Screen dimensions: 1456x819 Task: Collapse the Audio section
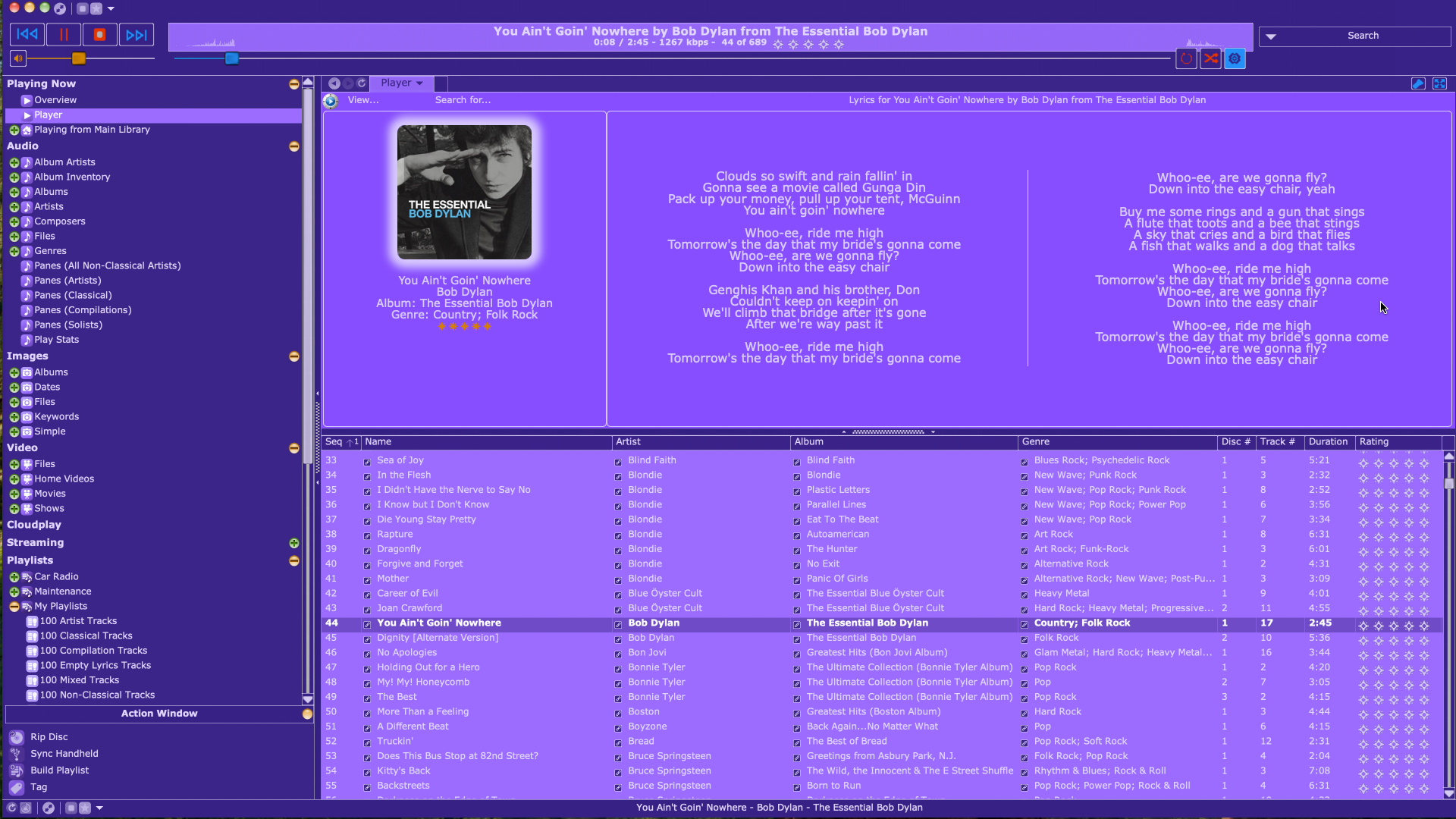coord(294,147)
